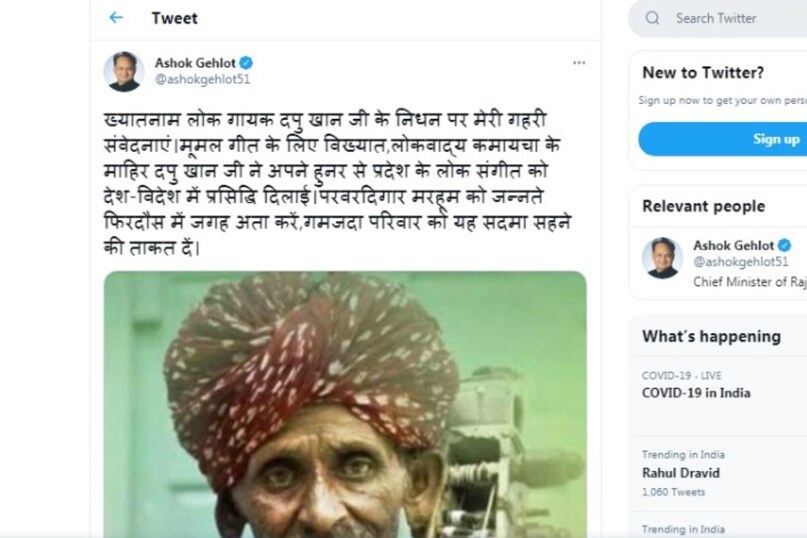Open Ashok Gehlot name in Relevant people
This screenshot has height=538, width=807.
click(734, 245)
